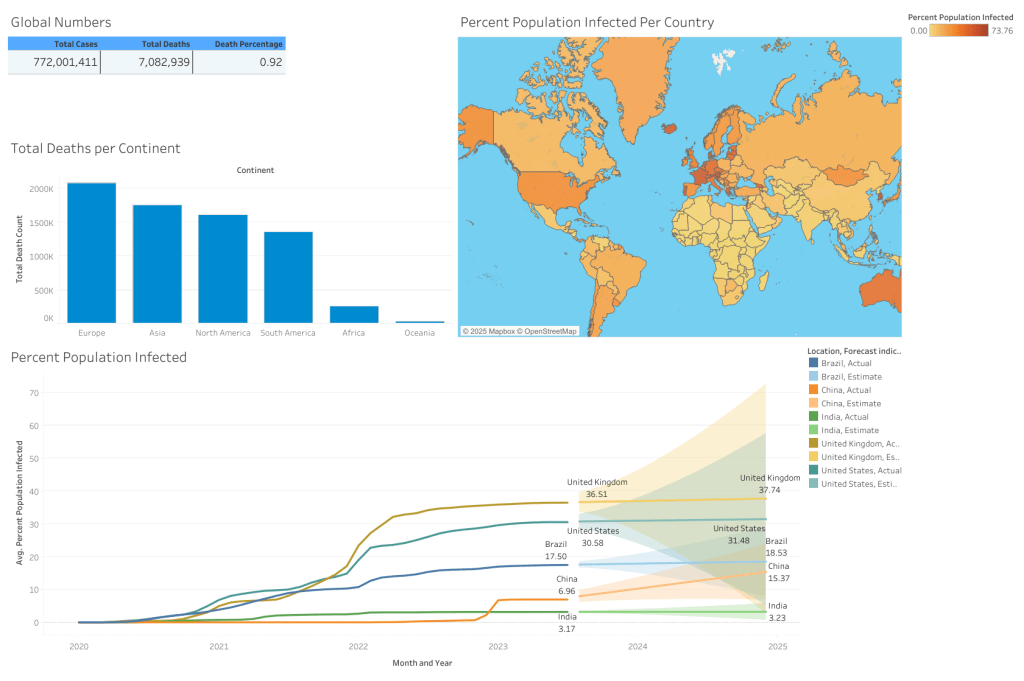Select the Africa bar in deaths chart
Screen dimensions: 1024x681
pos(354,314)
